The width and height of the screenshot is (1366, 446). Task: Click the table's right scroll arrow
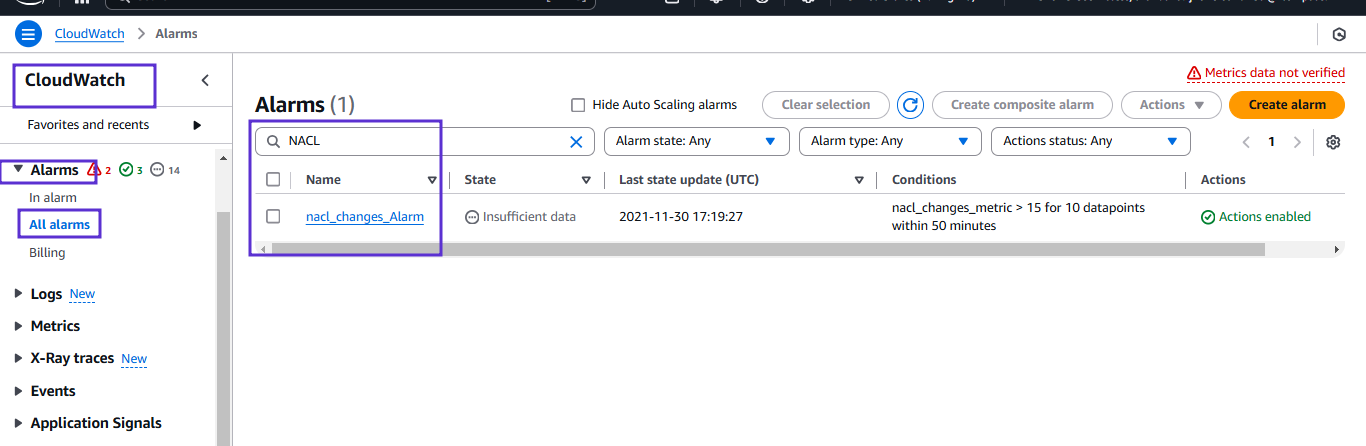(x=1337, y=248)
